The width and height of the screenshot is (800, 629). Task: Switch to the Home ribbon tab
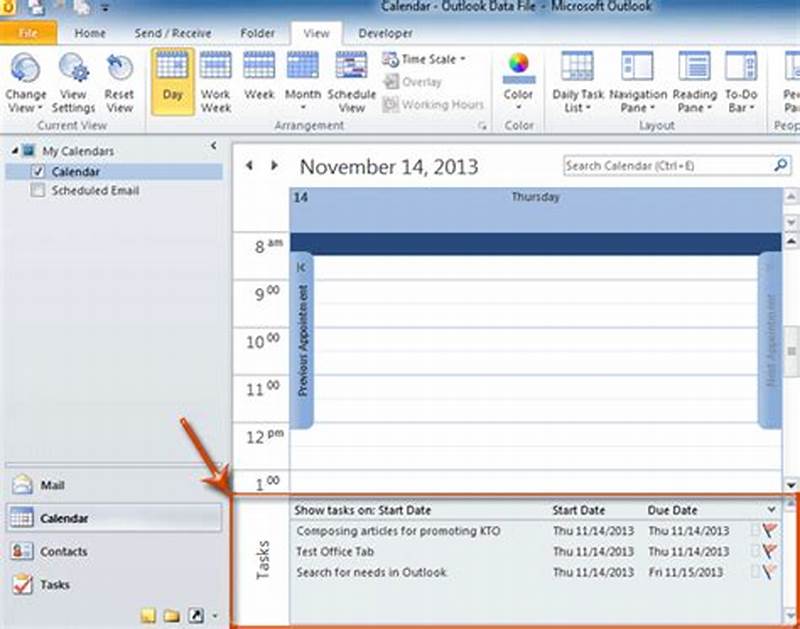click(x=91, y=32)
